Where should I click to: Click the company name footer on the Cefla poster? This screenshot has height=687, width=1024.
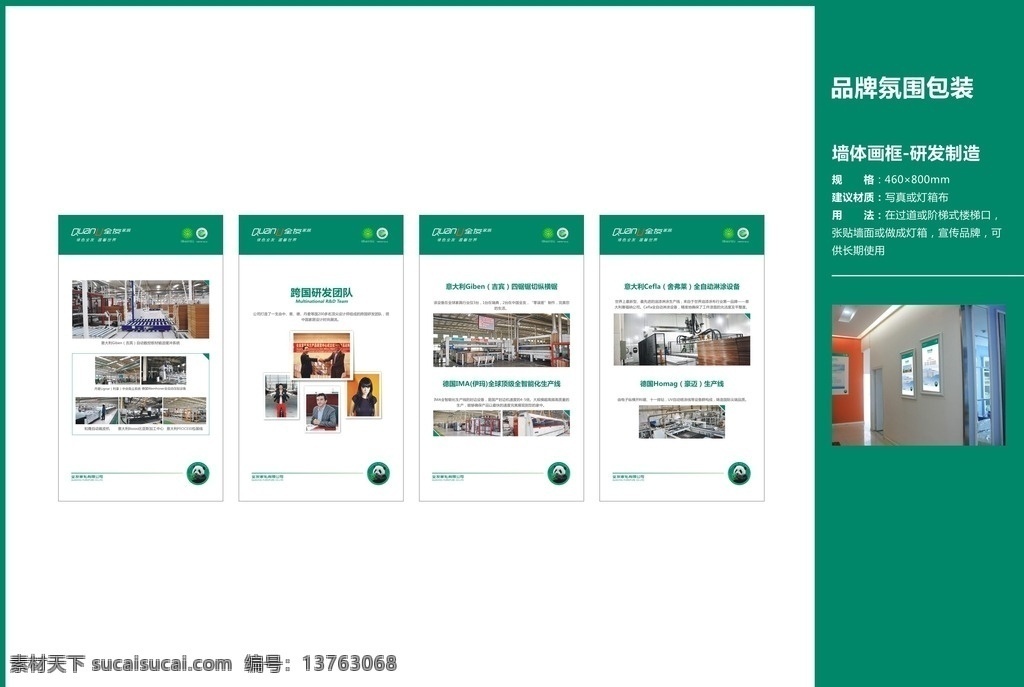628,477
